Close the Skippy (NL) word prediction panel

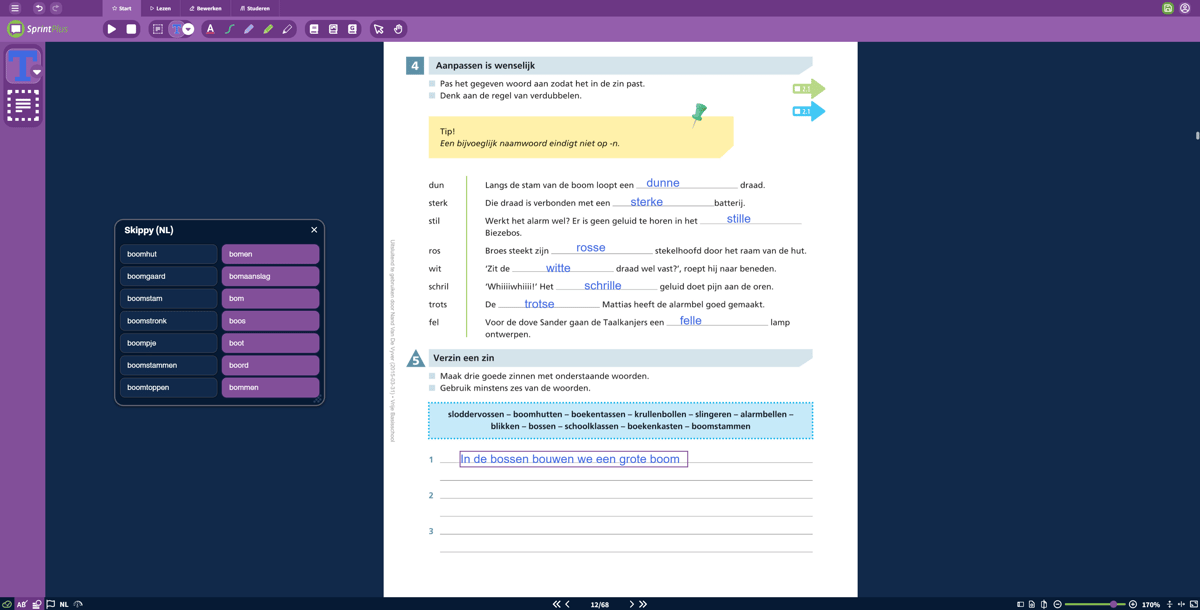point(314,230)
